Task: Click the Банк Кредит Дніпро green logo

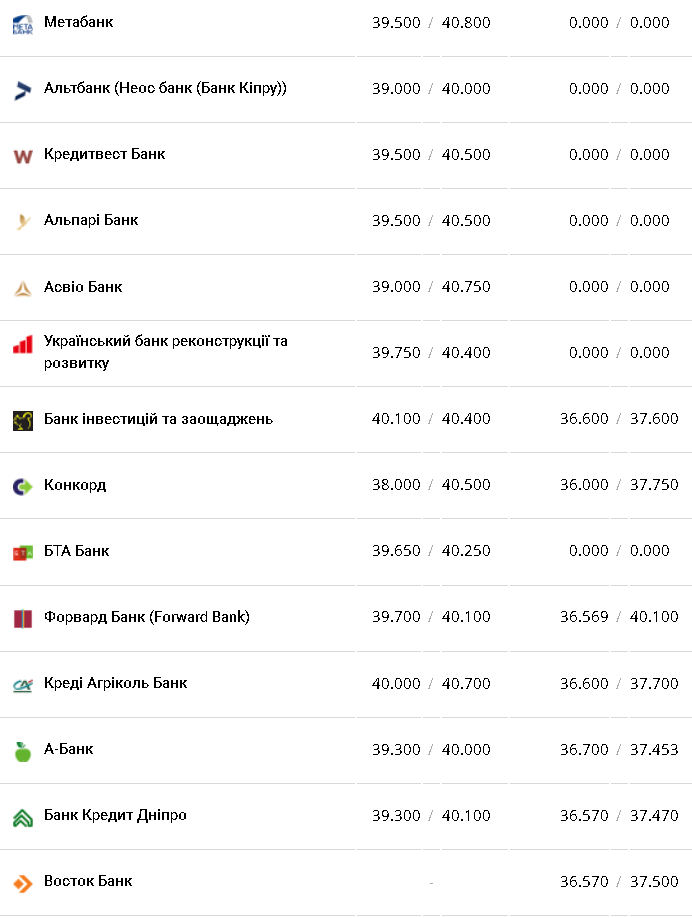Action: [x=22, y=817]
